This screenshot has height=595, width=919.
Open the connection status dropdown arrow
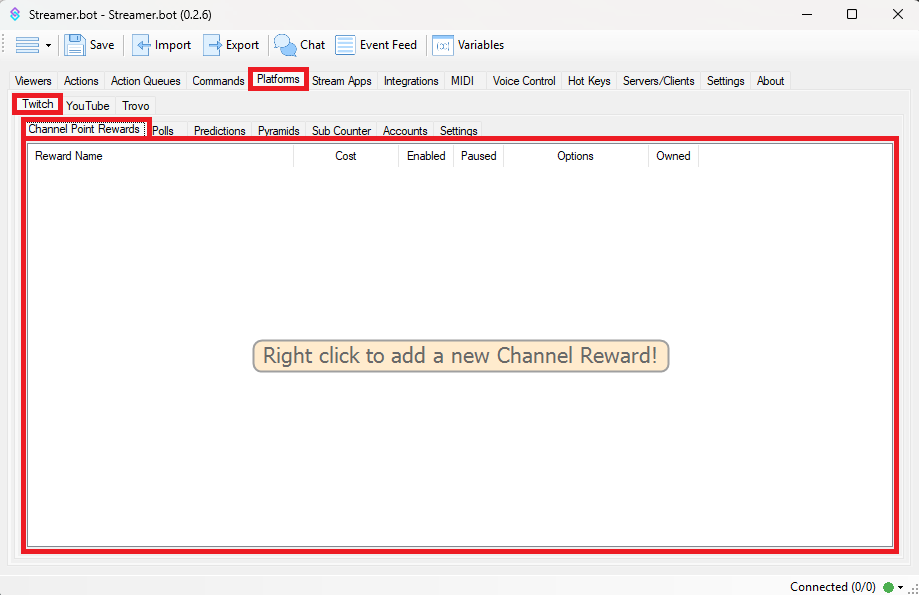[x=901, y=587]
